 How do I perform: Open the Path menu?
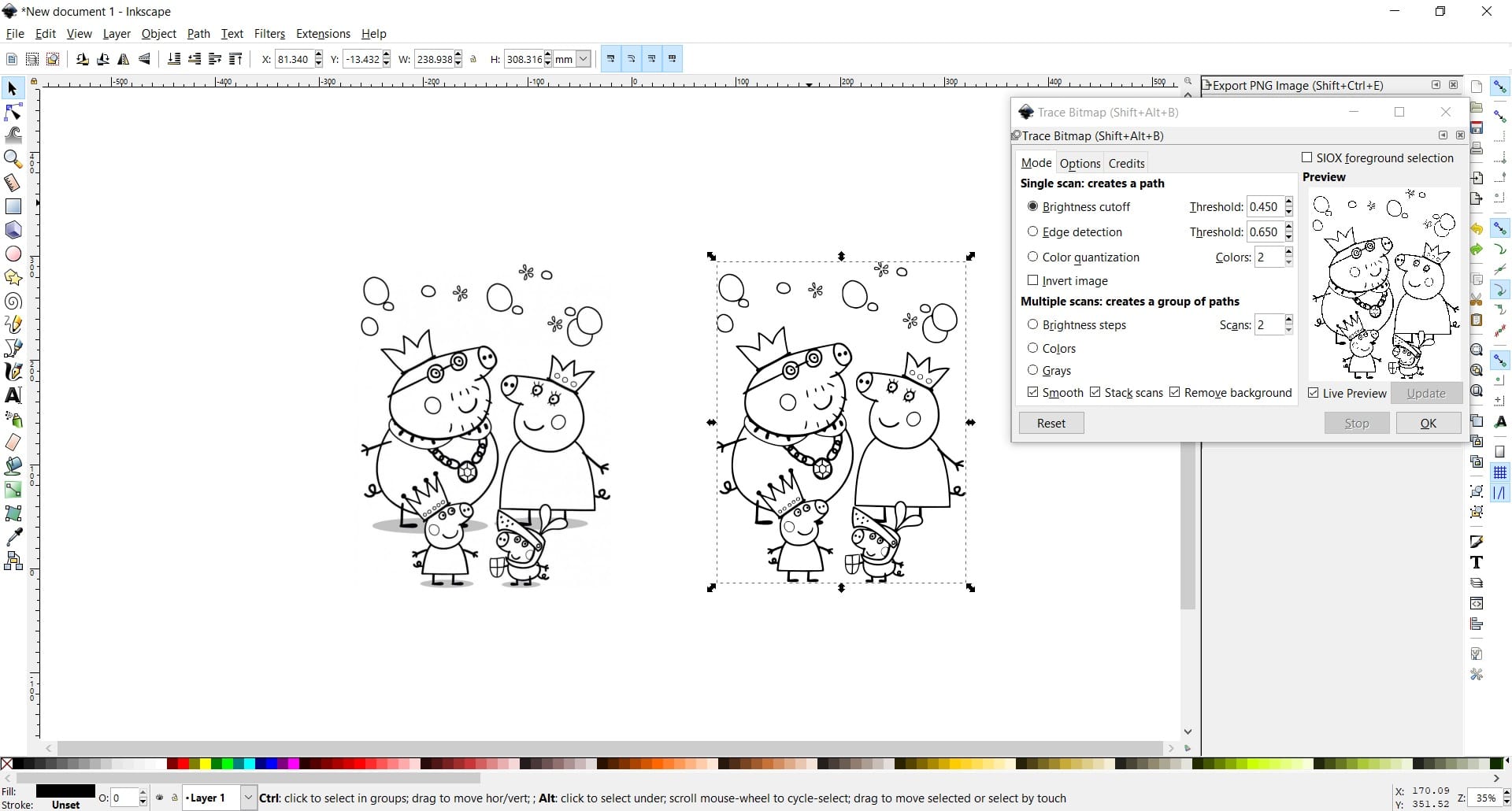pos(198,34)
